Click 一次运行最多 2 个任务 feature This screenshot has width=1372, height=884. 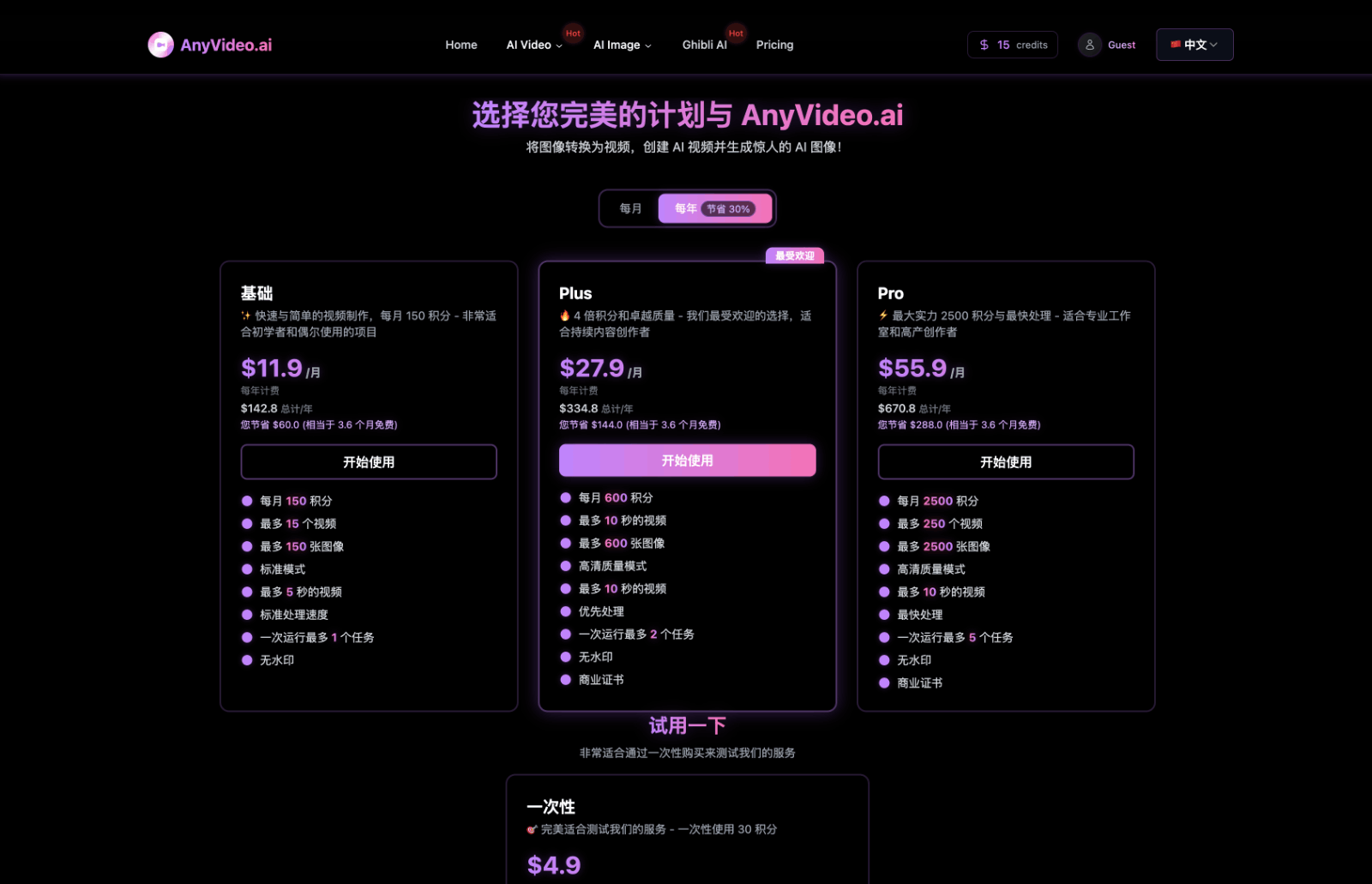coord(636,634)
